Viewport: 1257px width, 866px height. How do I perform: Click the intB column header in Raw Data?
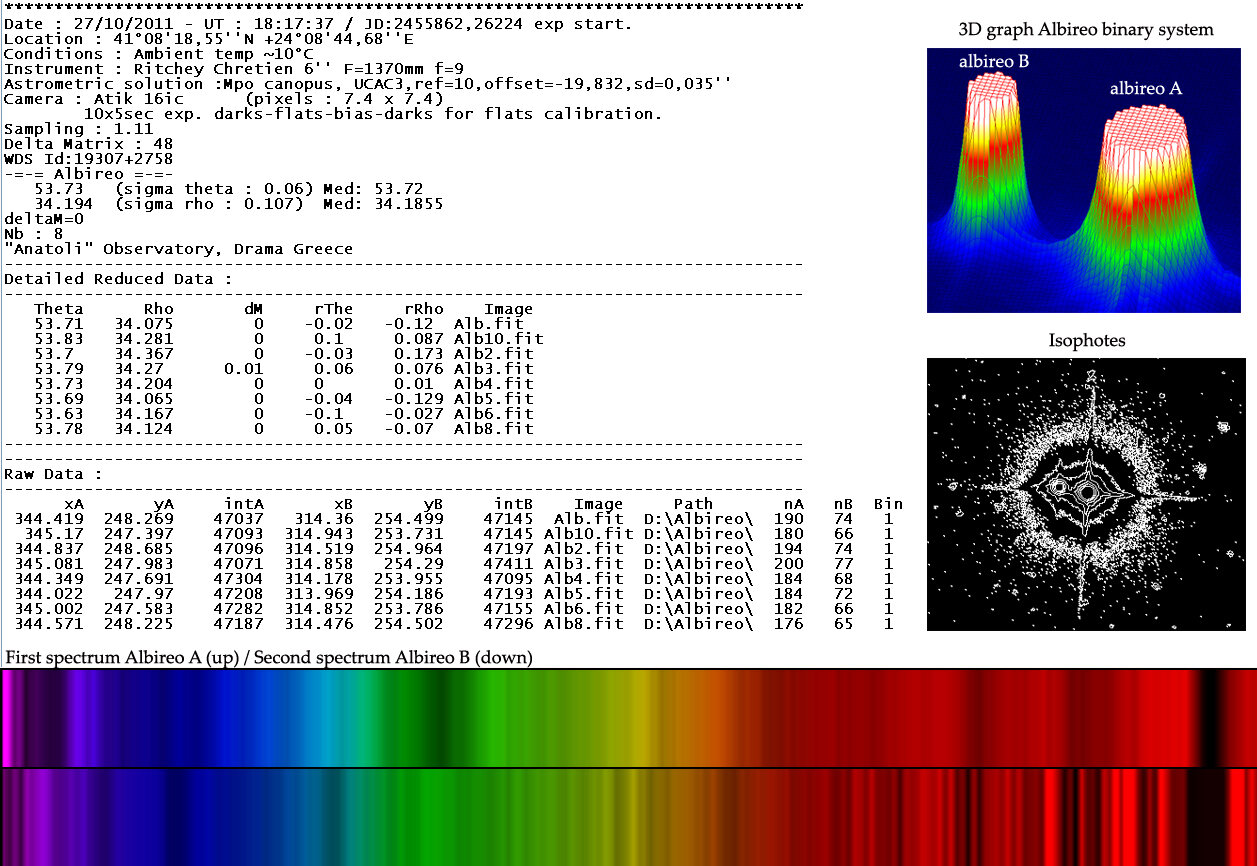click(514, 504)
